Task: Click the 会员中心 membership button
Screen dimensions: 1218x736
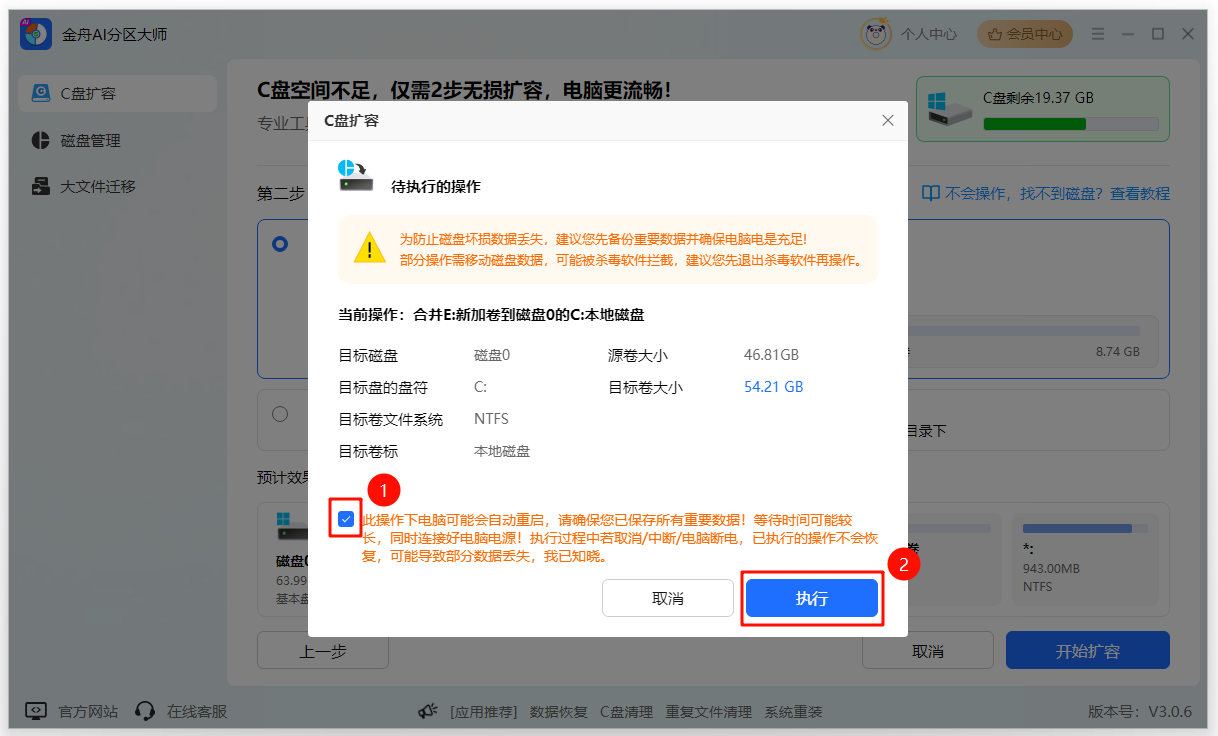Action: coord(1024,34)
